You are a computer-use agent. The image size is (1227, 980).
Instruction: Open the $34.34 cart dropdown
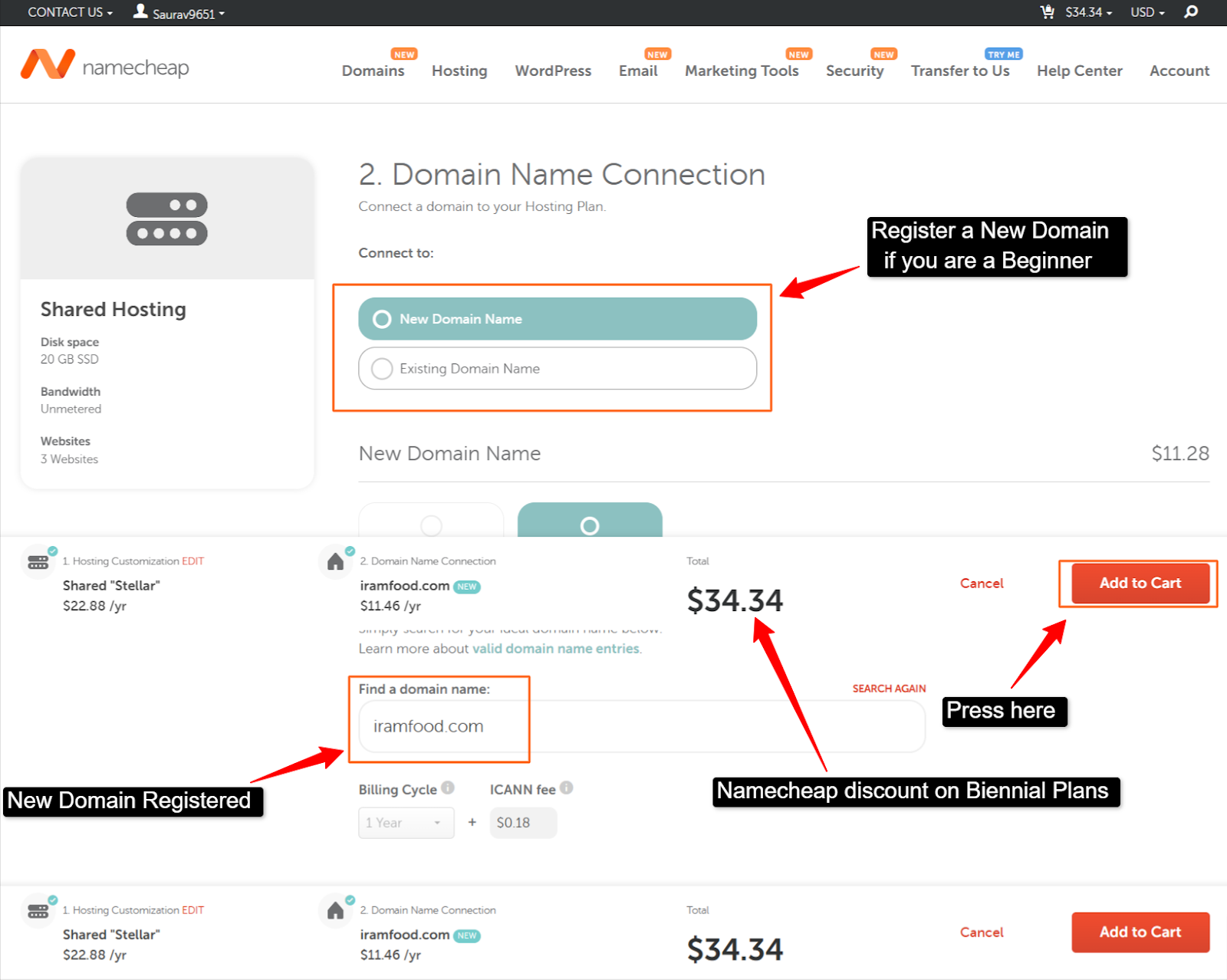[x=1088, y=12]
